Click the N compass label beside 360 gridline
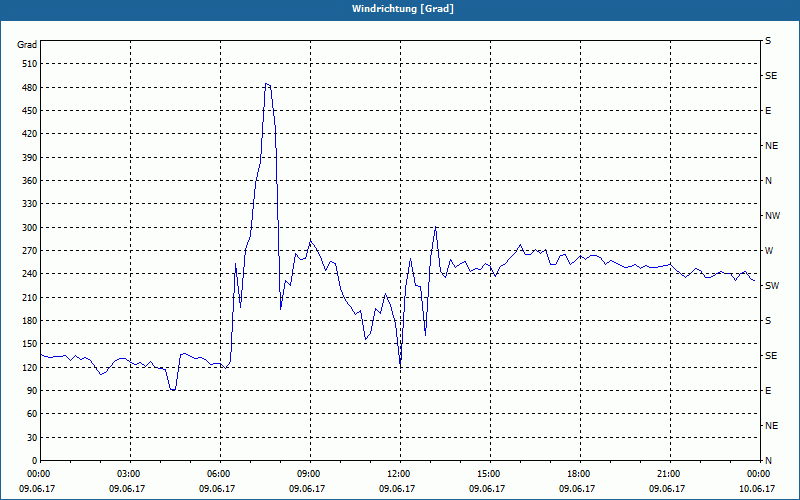This screenshot has width=800, height=500. coord(769,181)
